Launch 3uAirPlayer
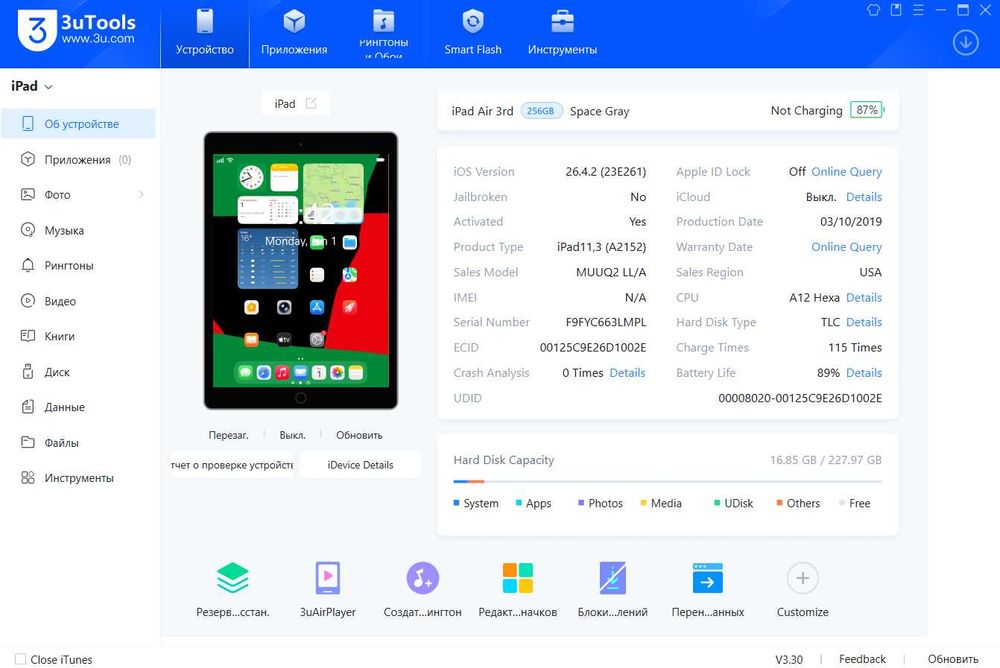 click(x=328, y=589)
